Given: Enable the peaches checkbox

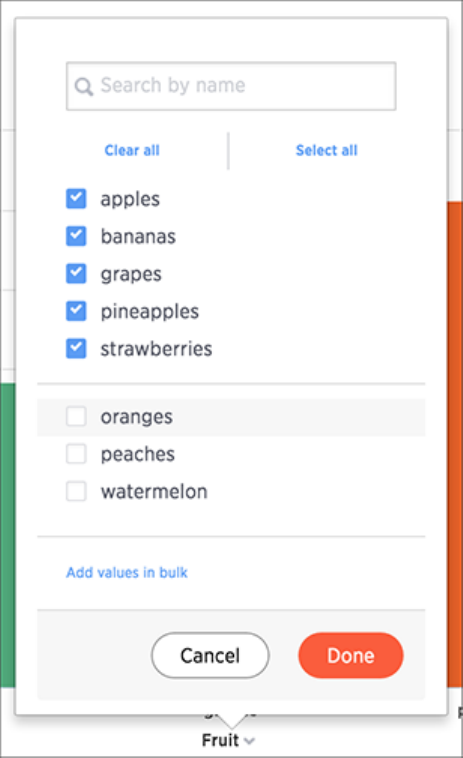Looking at the screenshot, I should point(76,454).
